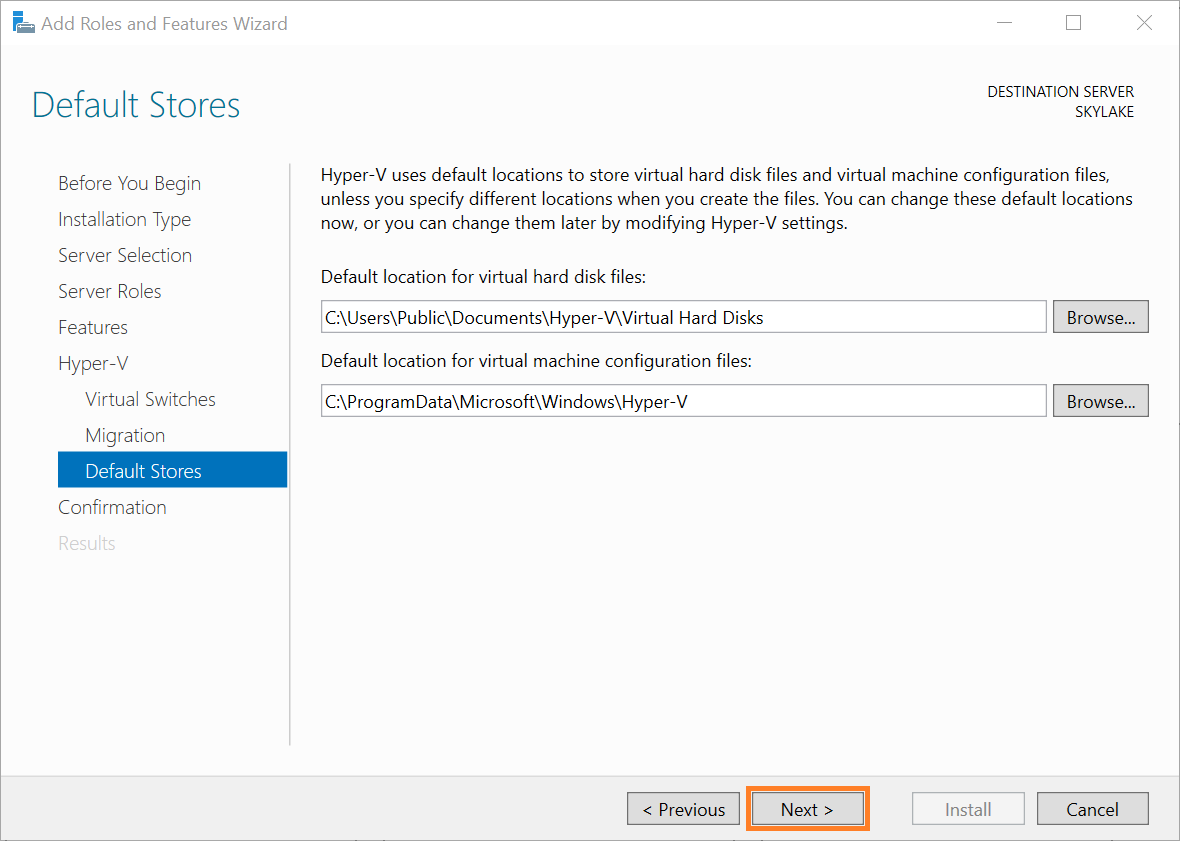This screenshot has width=1180, height=841.
Task: Browse for virtual hard disk files location
Action: 1100,317
